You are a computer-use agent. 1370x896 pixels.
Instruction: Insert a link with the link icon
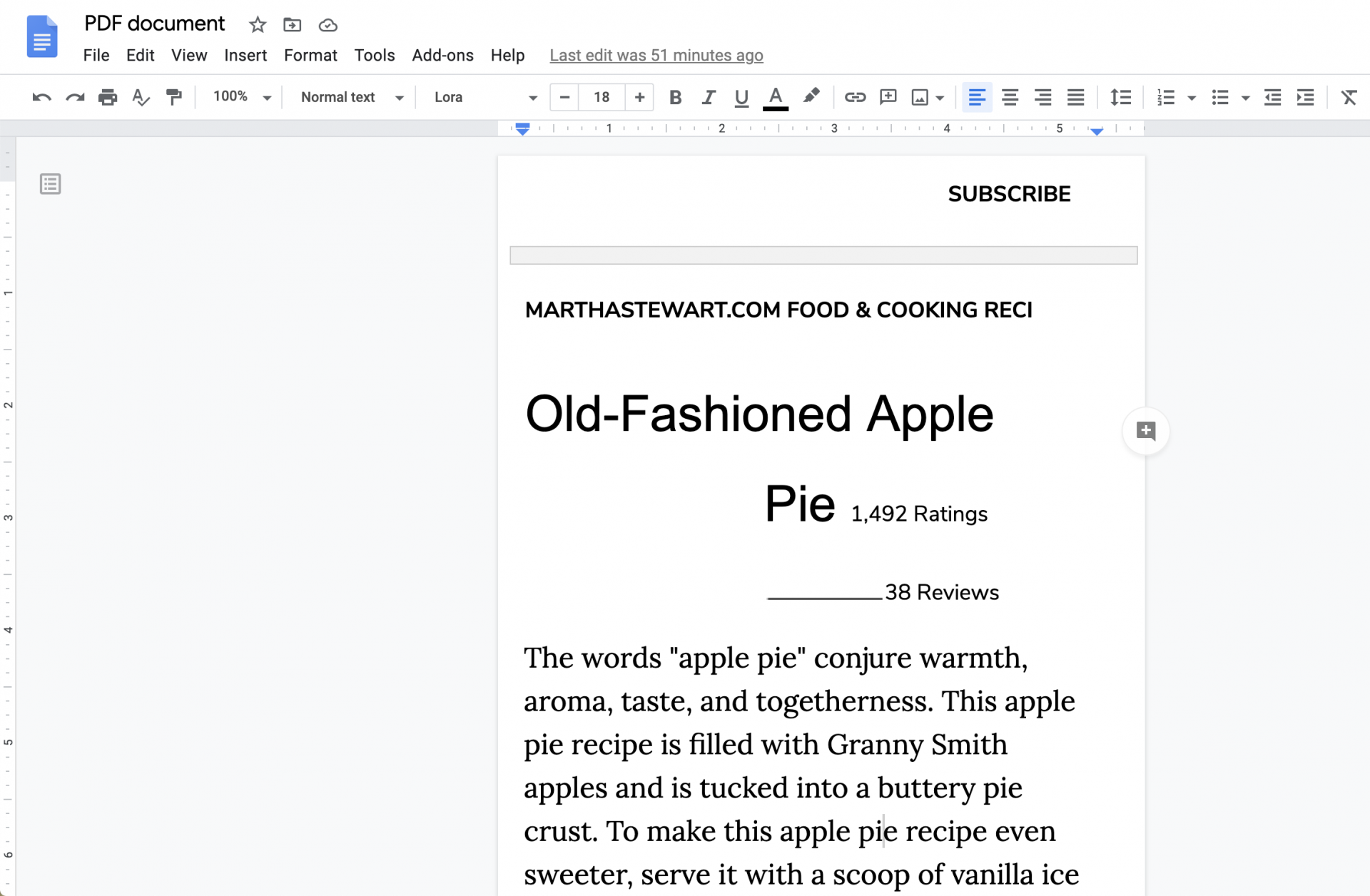point(854,97)
